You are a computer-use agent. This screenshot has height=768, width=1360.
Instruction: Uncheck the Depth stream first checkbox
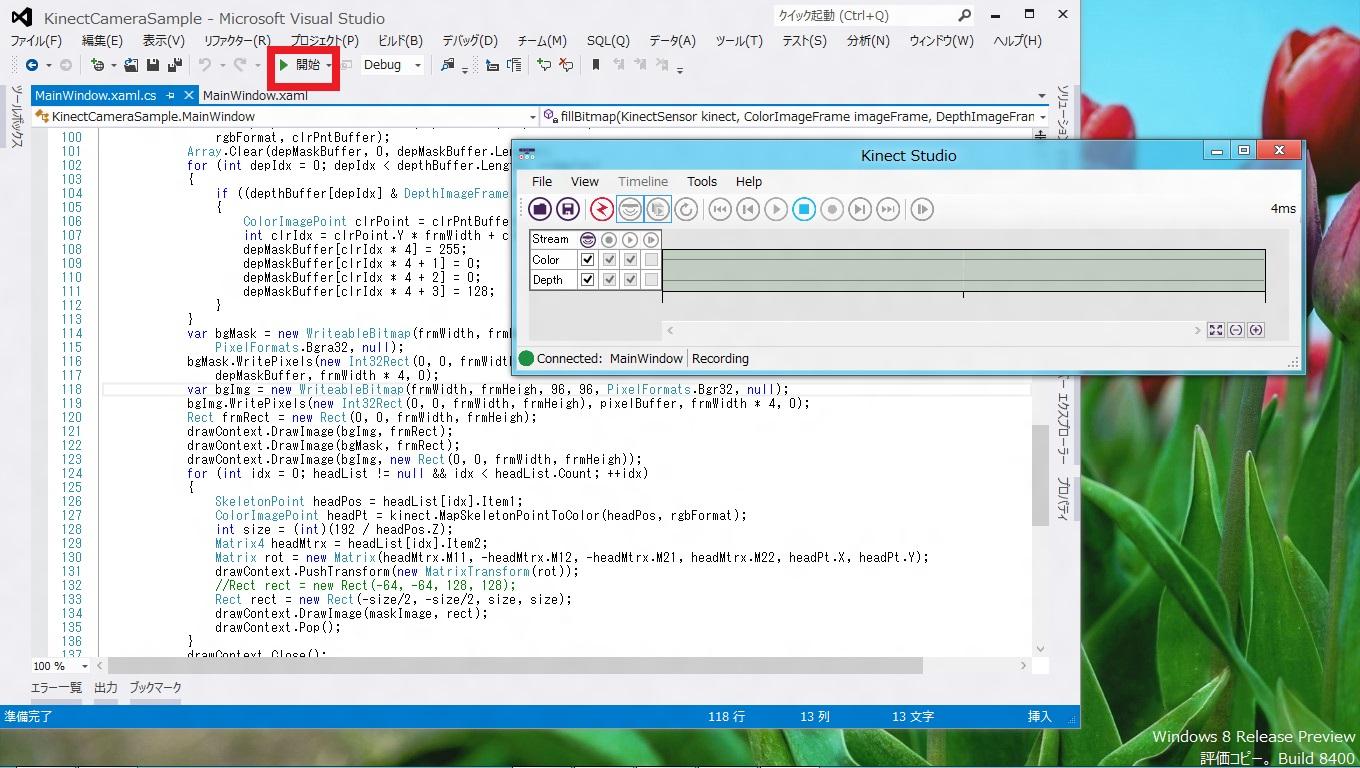588,280
